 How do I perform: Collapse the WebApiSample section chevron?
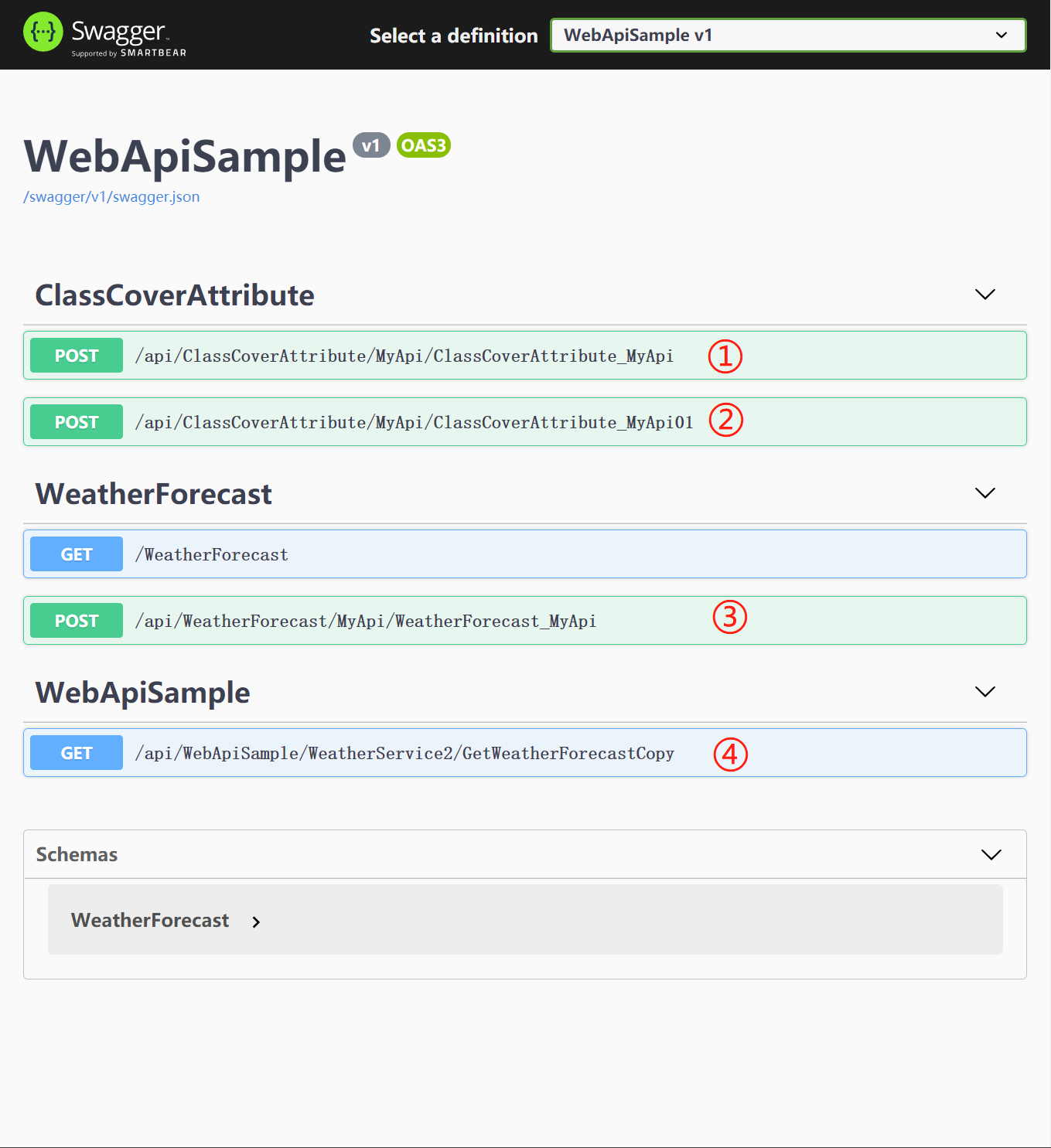[984, 692]
